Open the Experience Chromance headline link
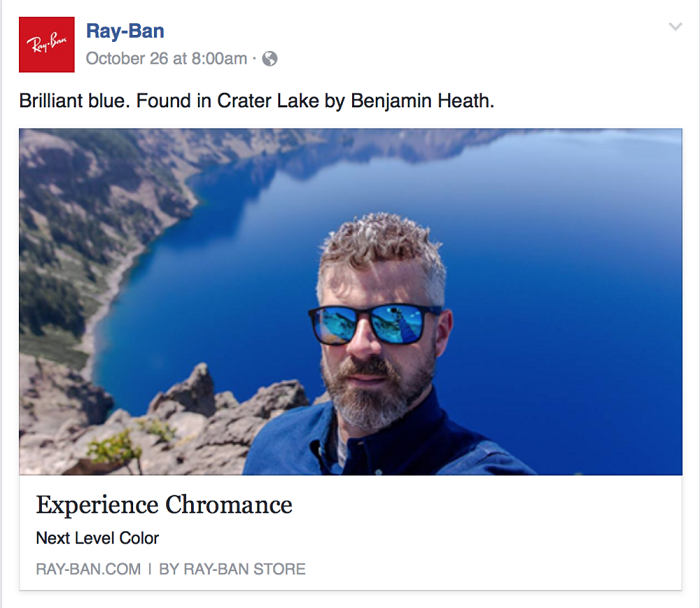Screen dimensions: 700x608 point(164,505)
